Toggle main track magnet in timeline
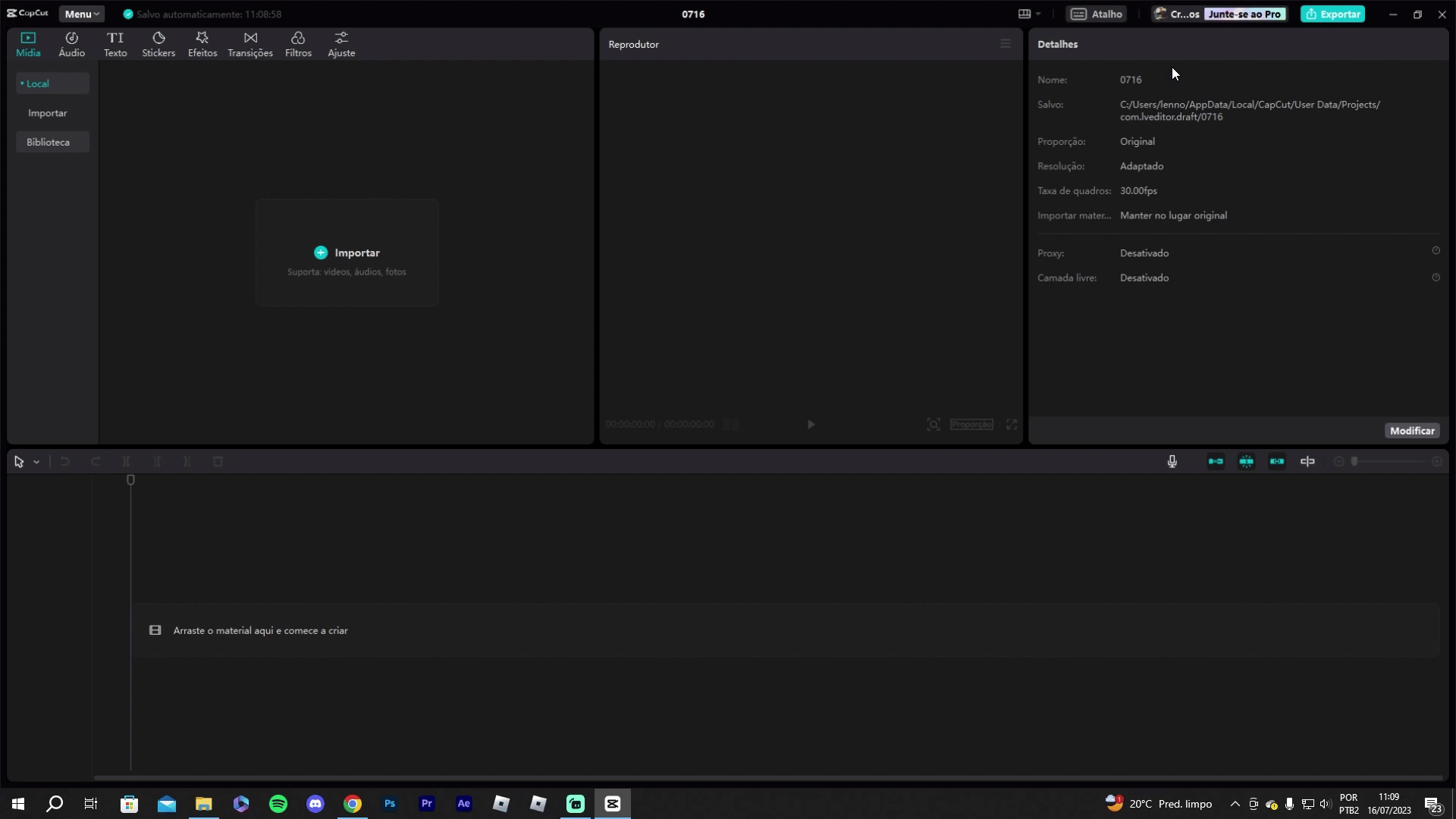This screenshot has width=1456, height=819. 1216,461
